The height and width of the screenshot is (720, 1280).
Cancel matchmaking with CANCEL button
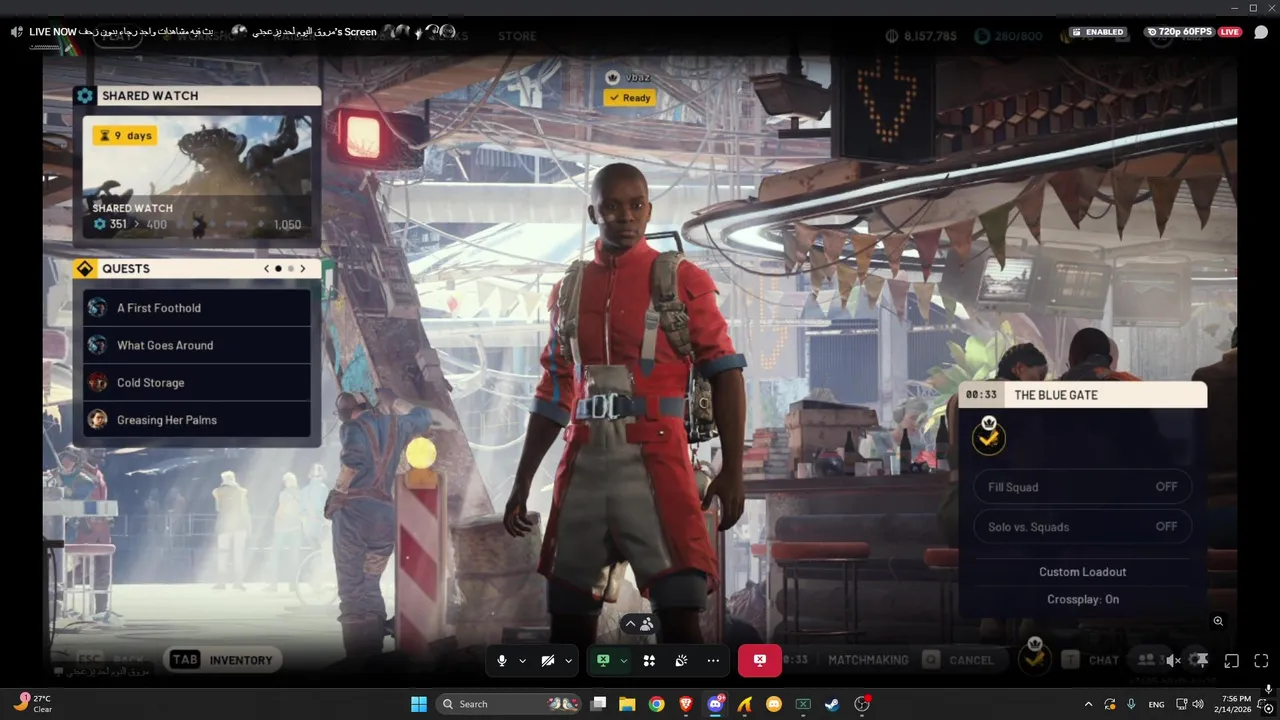tap(959, 660)
